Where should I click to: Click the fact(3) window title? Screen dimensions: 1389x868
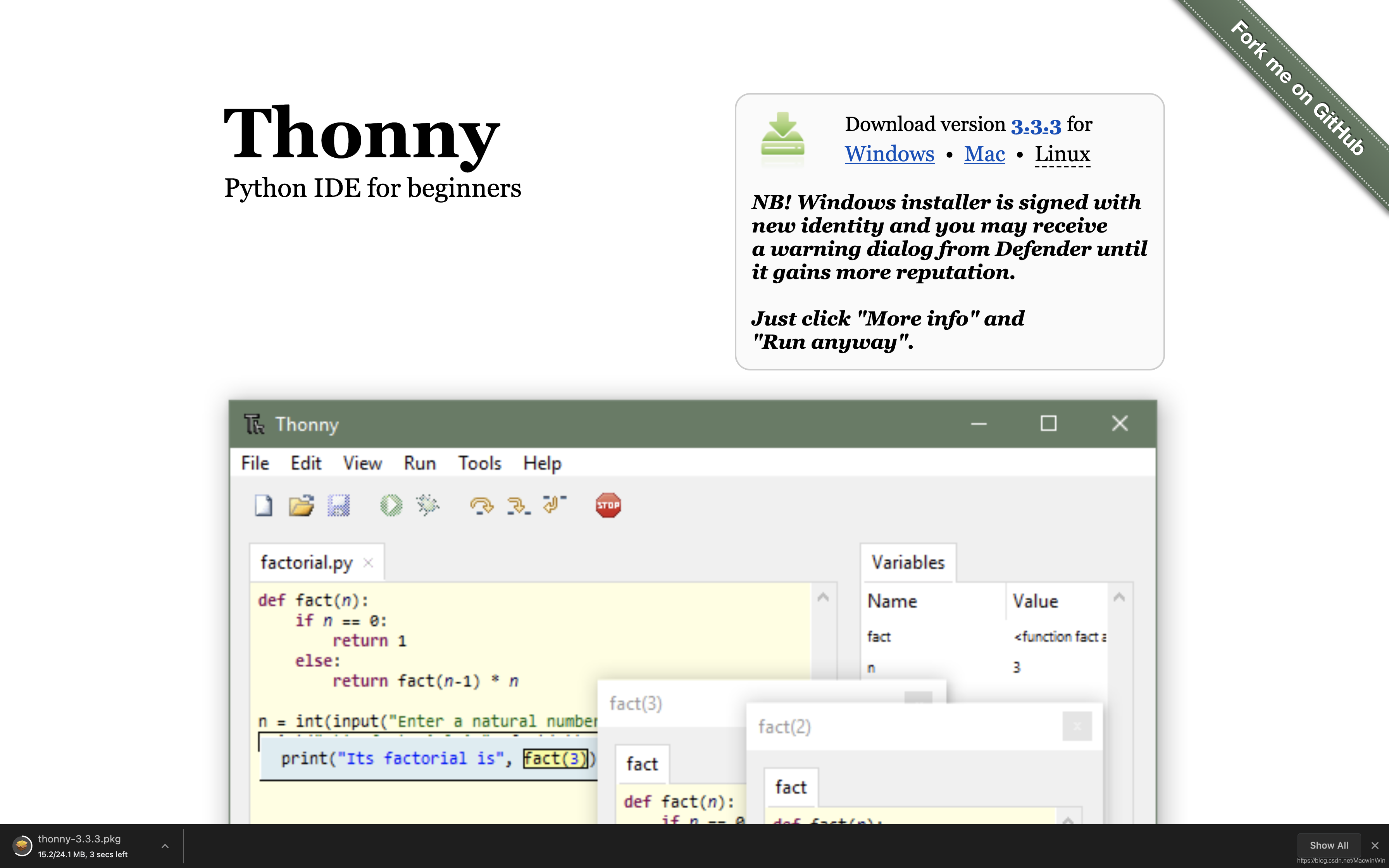(635, 703)
